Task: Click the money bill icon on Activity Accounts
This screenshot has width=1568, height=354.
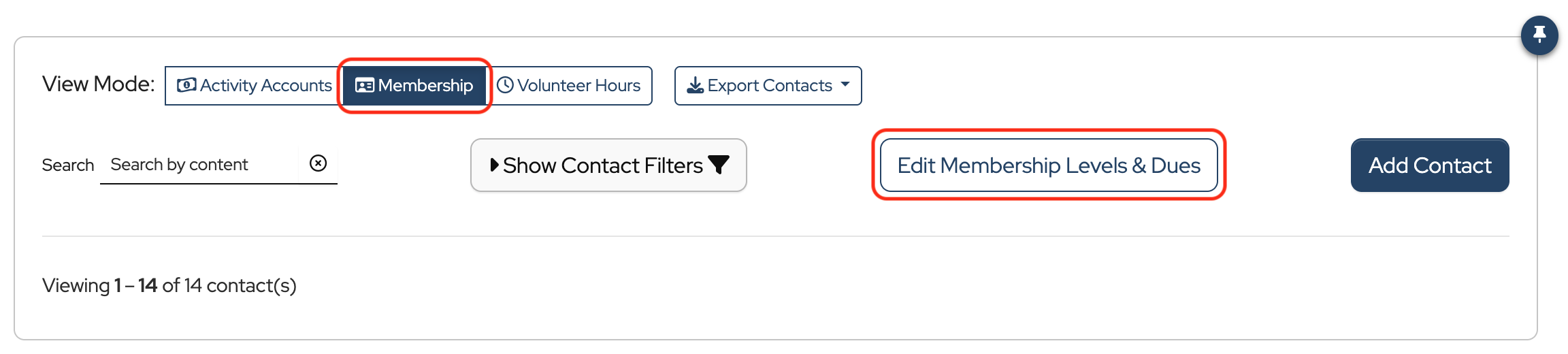Action: (186, 85)
